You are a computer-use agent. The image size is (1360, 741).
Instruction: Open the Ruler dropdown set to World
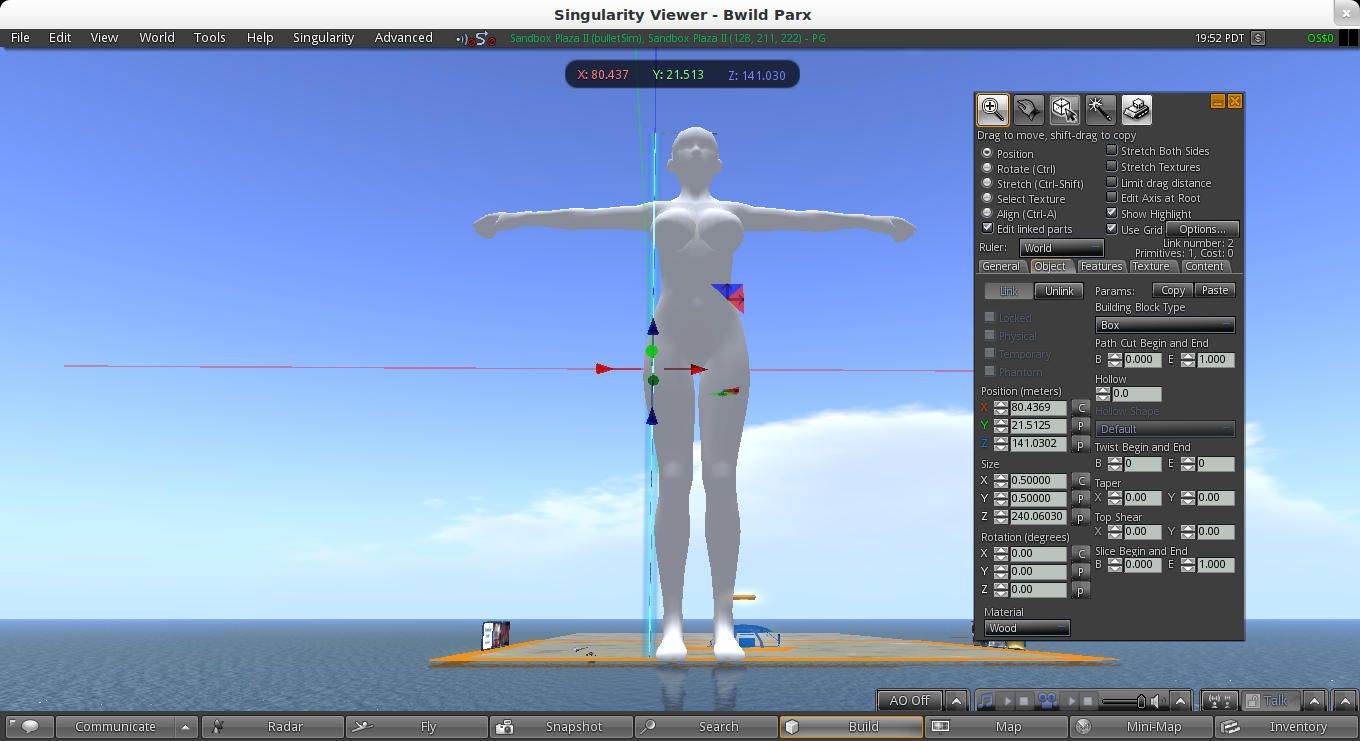click(1061, 248)
